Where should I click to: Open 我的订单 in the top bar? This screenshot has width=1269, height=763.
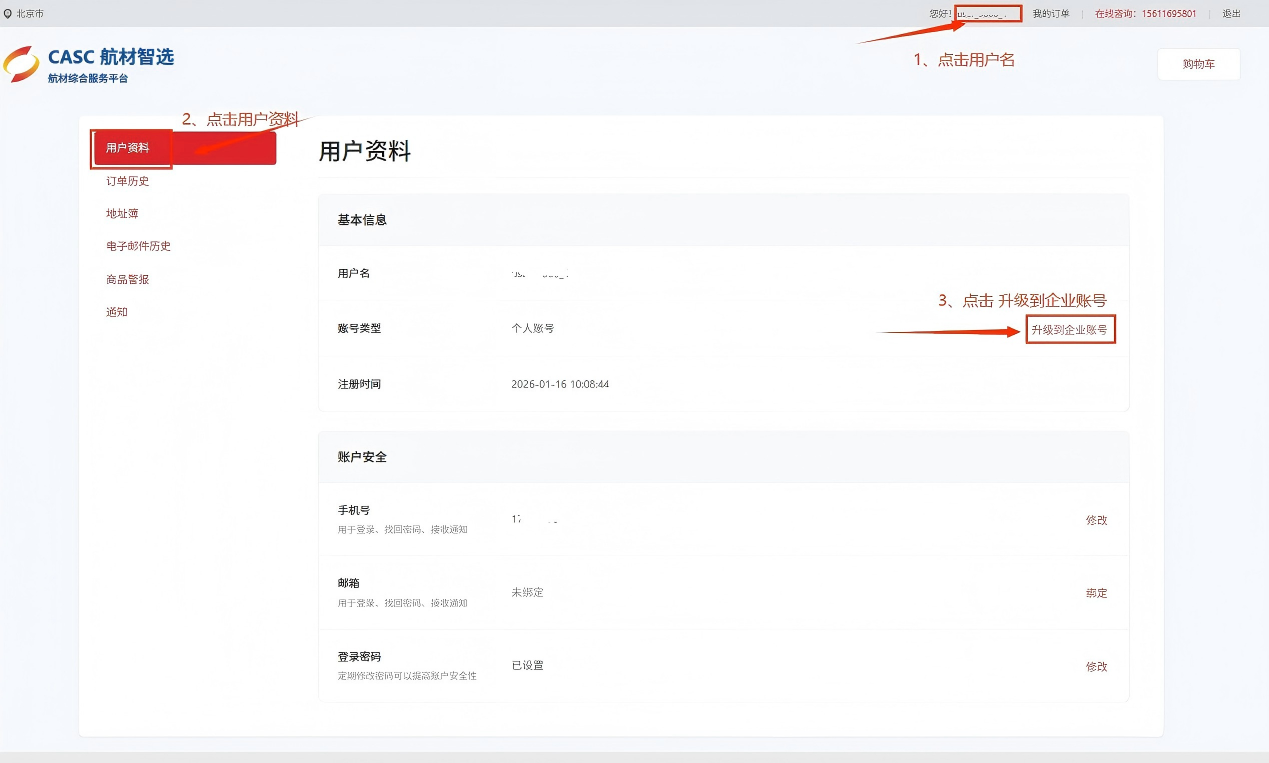(x=1051, y=14)
